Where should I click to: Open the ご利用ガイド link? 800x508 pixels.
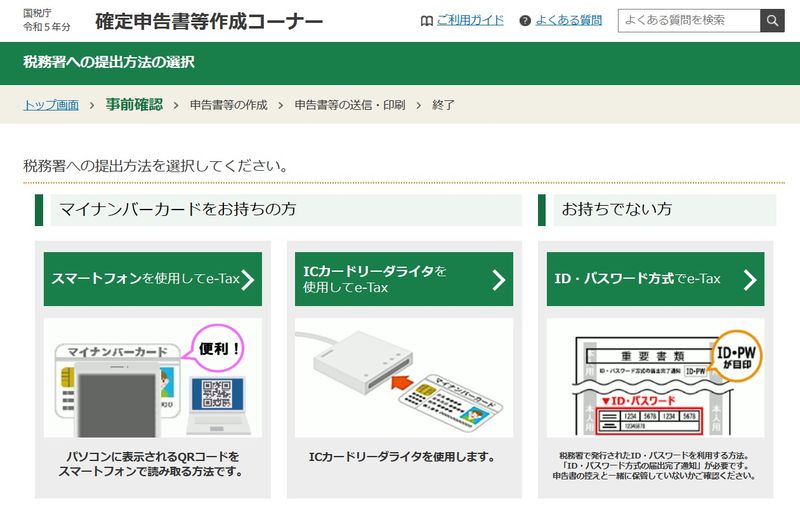[470, 20]
